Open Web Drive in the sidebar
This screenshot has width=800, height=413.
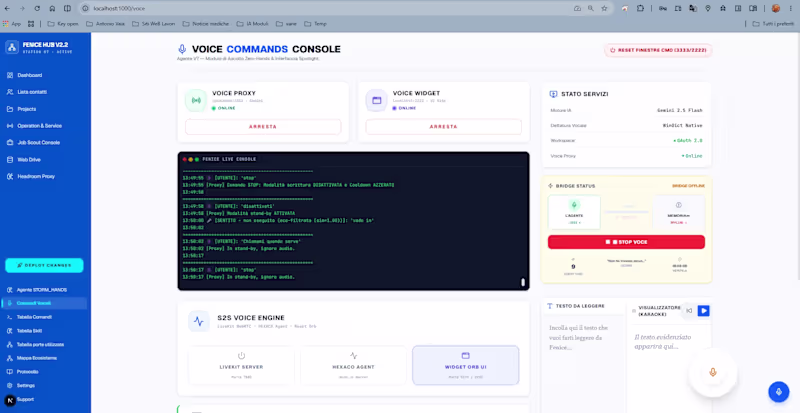click(x=29, y=159)
